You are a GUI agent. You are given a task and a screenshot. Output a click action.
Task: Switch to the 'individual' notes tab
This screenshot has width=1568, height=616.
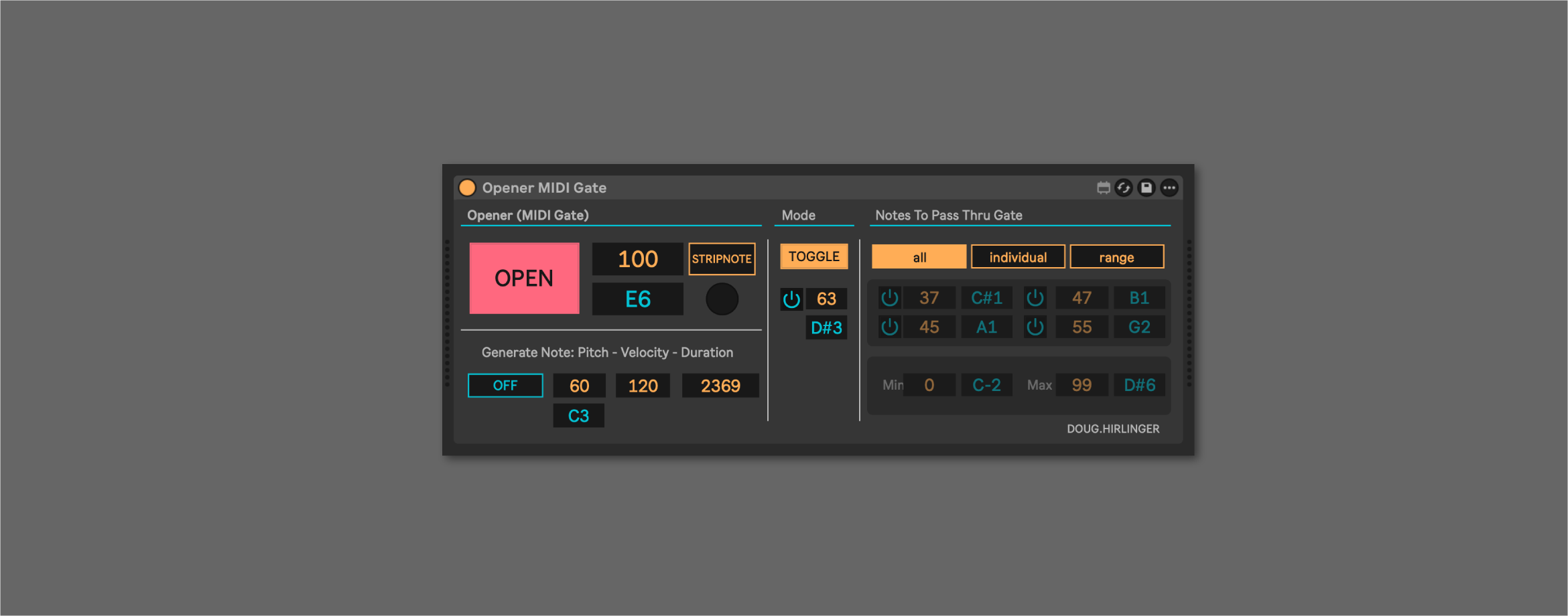[1018, 257]
